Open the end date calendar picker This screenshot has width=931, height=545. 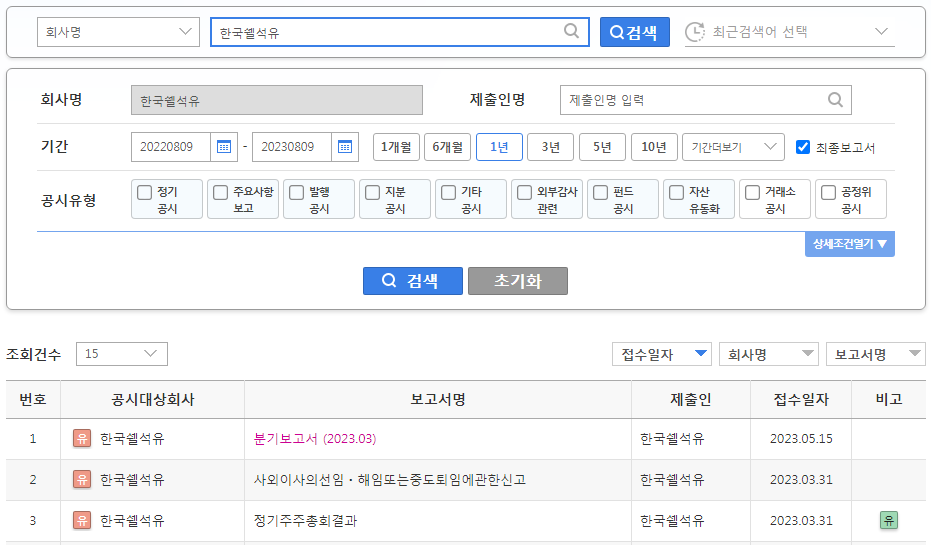point(345,147)
